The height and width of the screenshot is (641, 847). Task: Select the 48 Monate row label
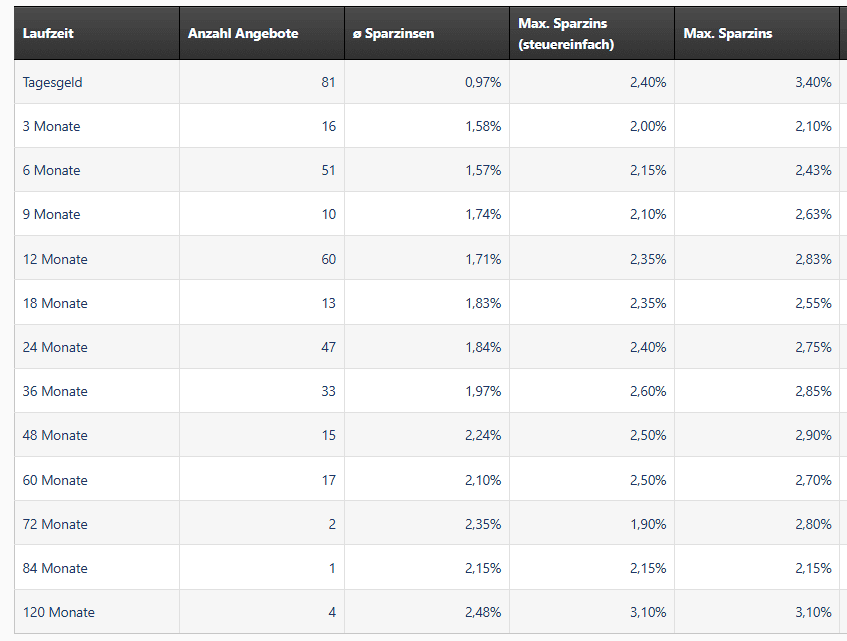[55, 435]
